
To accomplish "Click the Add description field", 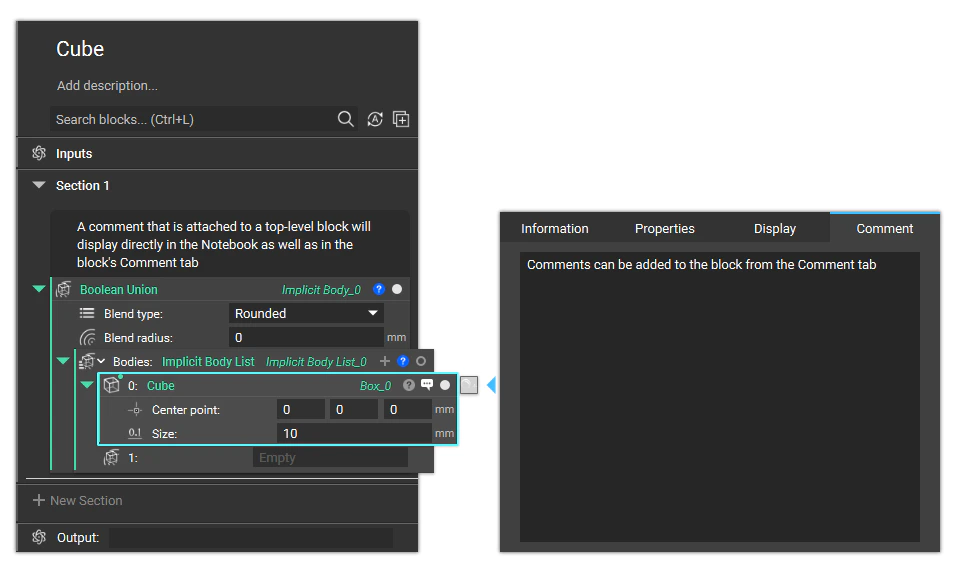I will coord(107,85).
